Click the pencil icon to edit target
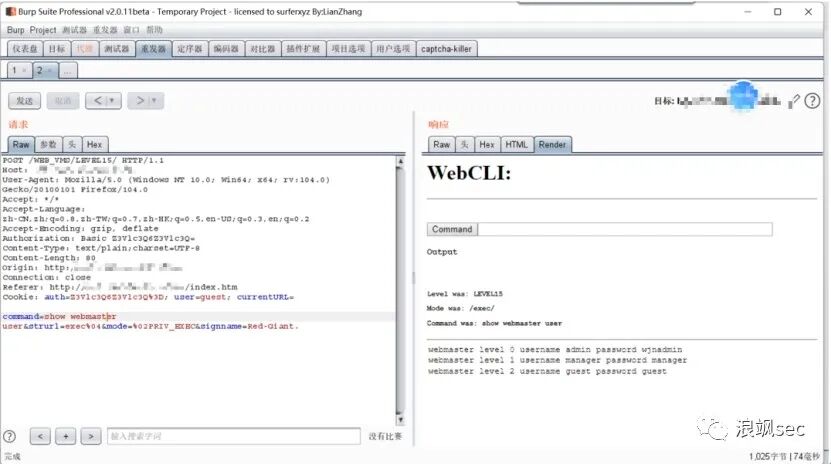831x464 pixels. [x=794, y=101]
